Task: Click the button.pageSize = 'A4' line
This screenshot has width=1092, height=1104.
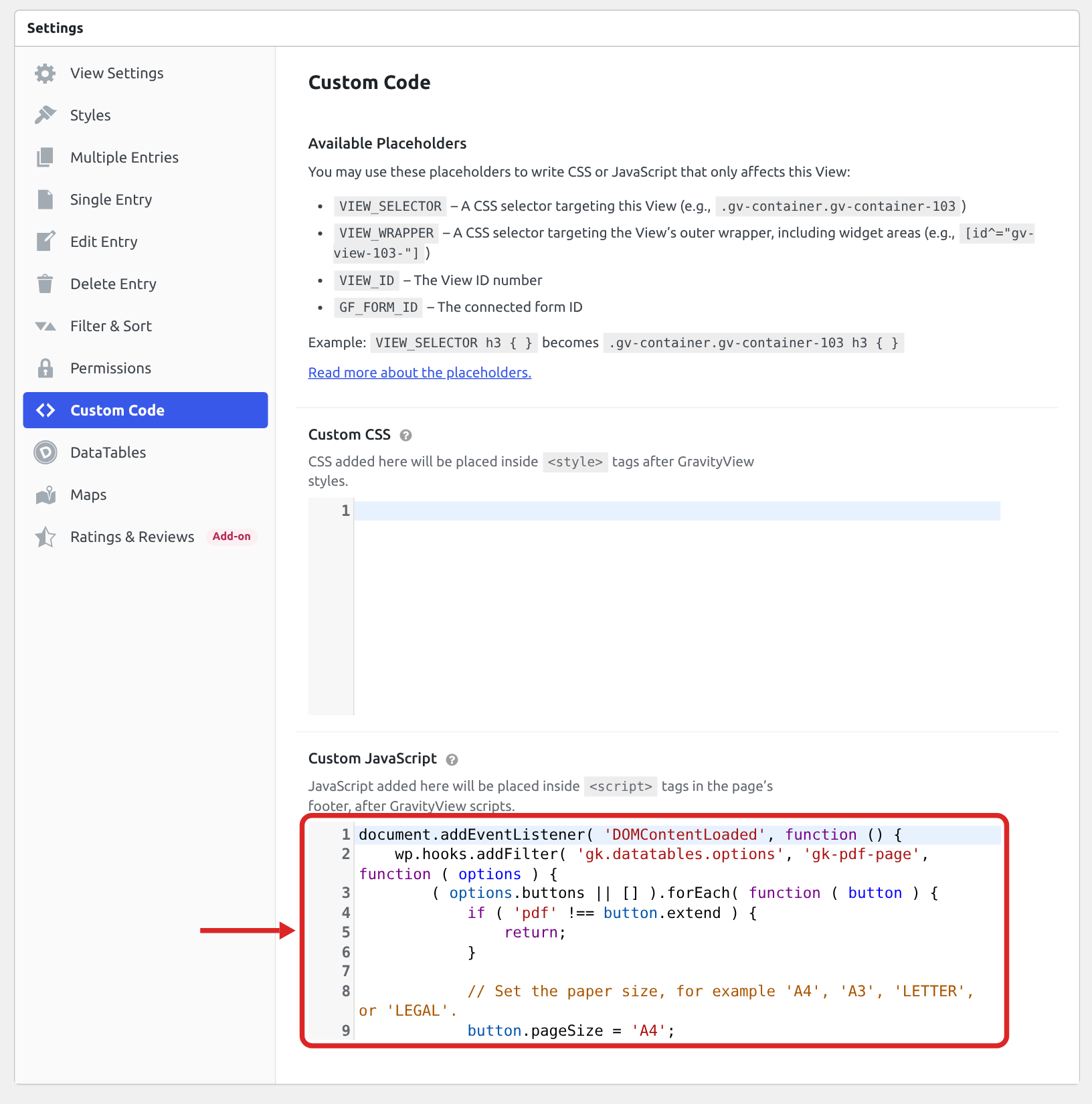Action: point(571,1031)
